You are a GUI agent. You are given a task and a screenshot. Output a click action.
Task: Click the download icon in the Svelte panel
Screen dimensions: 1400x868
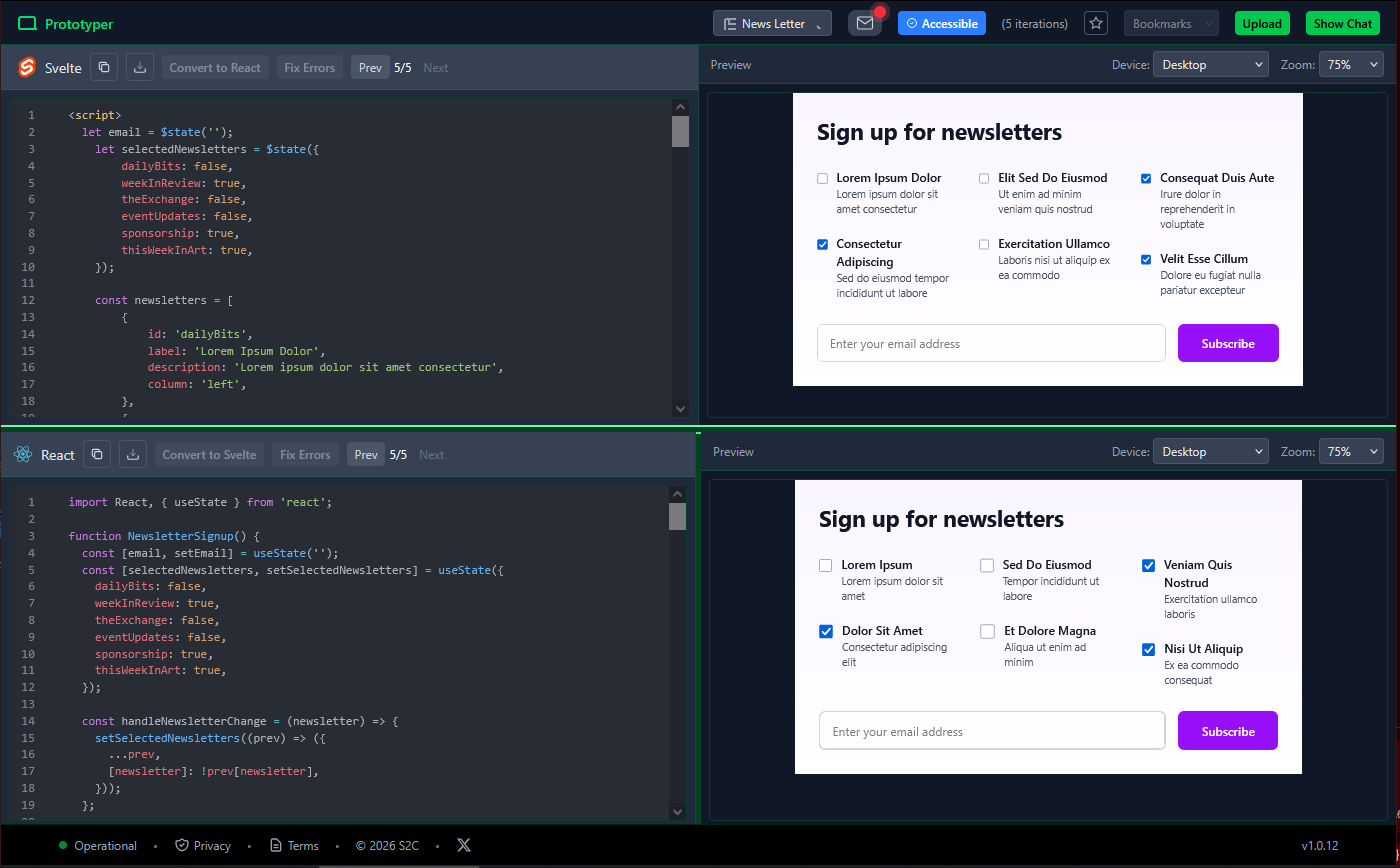pyautogui.click(x=139, y=66)
